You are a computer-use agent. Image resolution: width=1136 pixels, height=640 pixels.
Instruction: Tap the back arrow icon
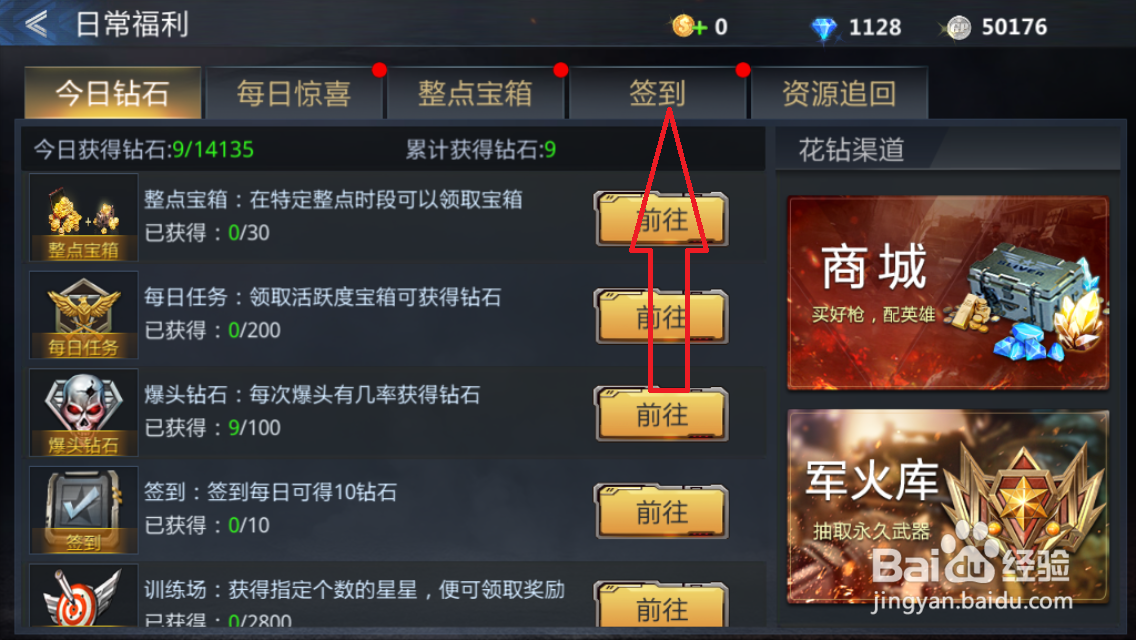coord(36,24)
